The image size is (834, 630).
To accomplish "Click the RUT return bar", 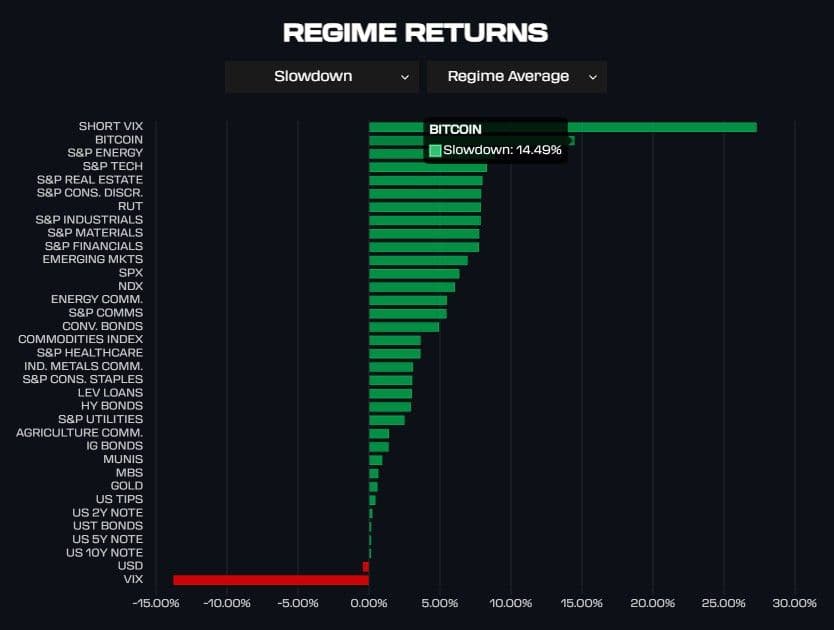I will click(x=425, y=207).
